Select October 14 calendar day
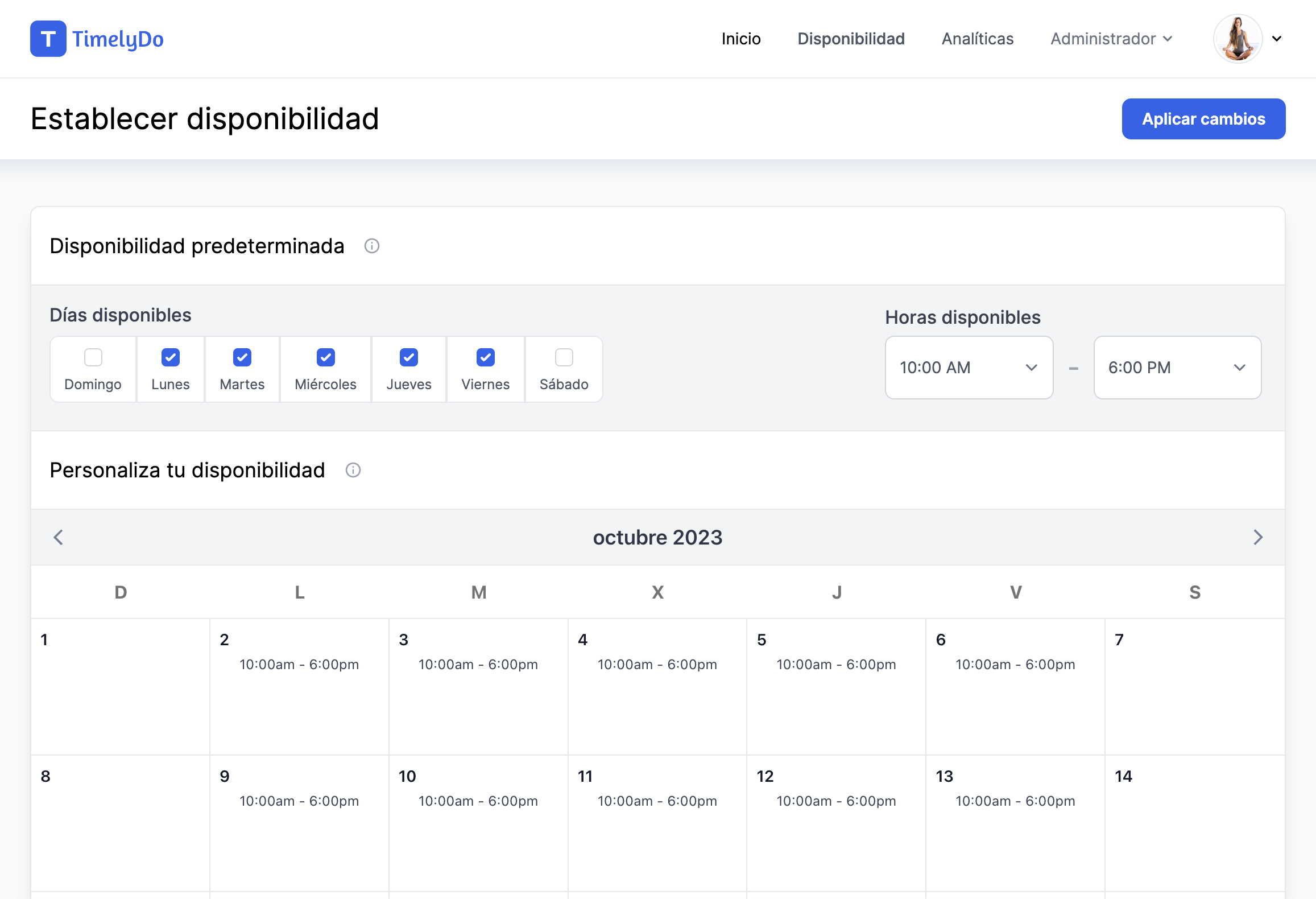 (1195, 823)
